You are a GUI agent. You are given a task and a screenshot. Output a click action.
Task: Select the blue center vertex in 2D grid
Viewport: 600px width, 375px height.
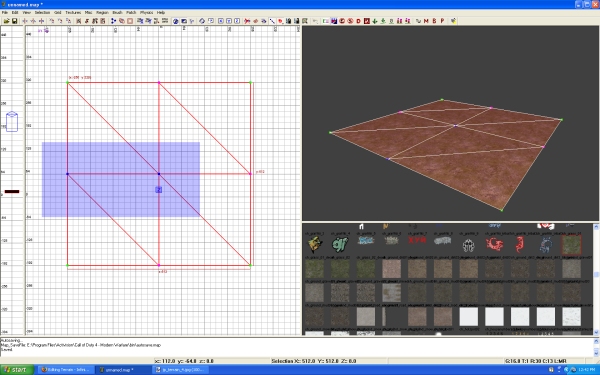tap(159, 174)
